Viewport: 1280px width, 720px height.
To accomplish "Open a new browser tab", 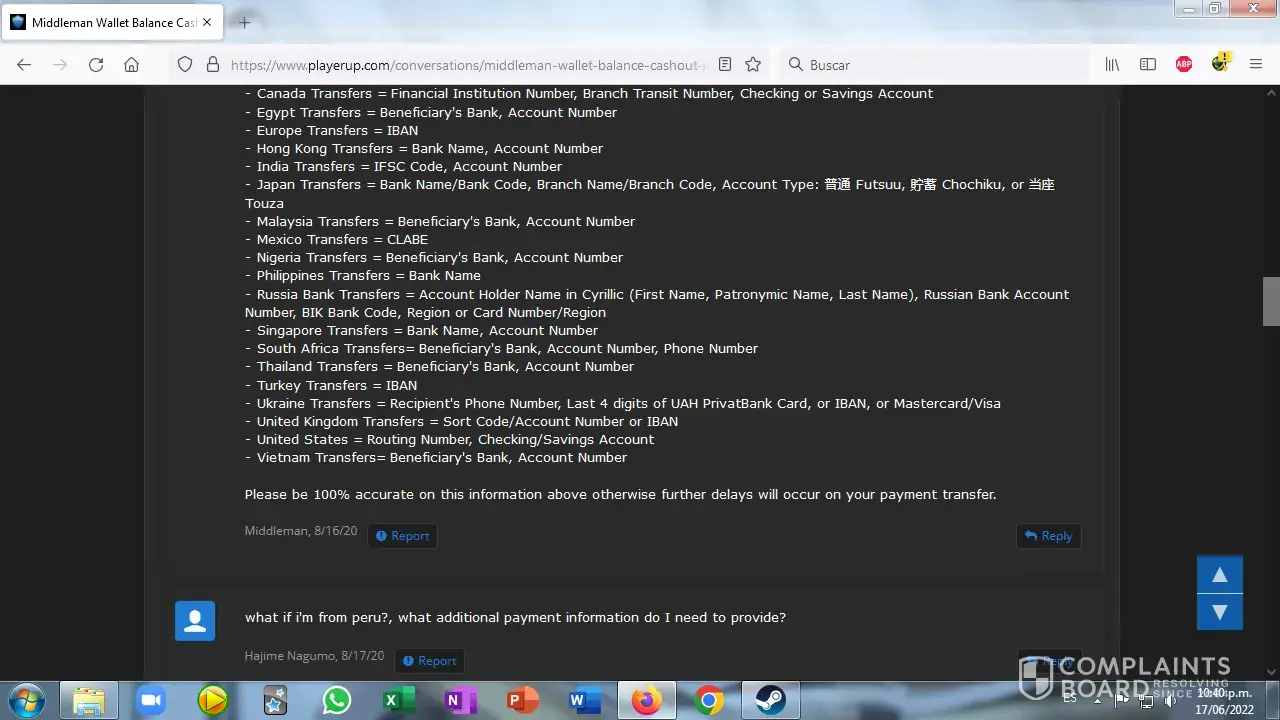I will [245, 22].
